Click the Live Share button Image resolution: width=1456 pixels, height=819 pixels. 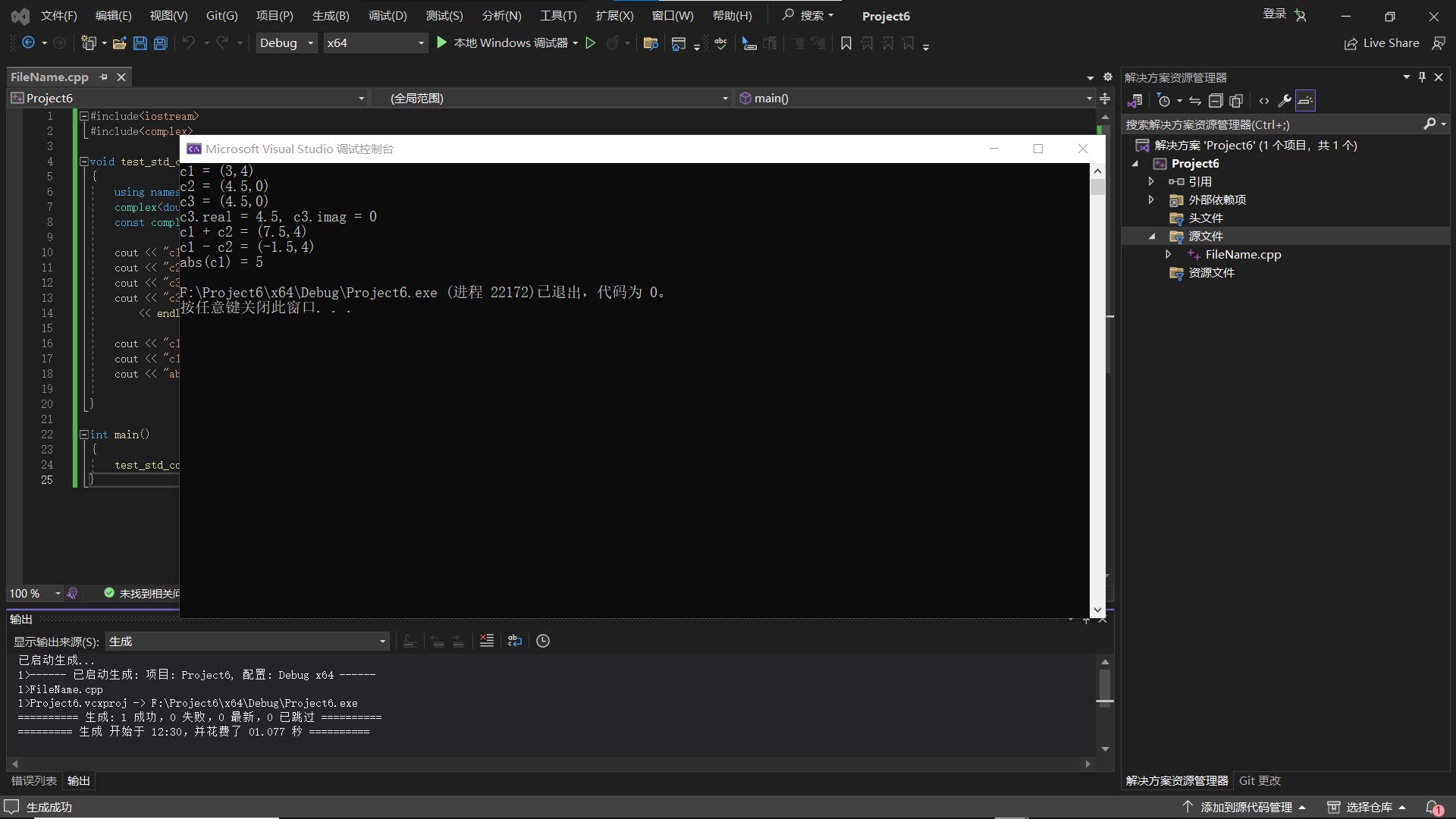pos(1382,43)
